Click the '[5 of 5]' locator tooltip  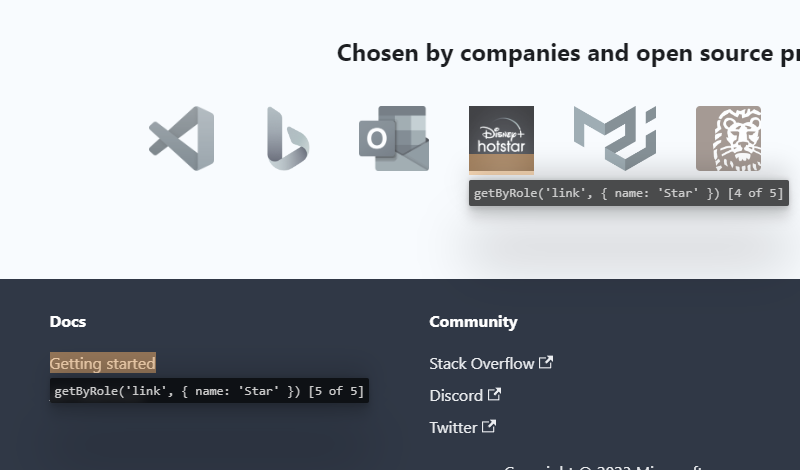[209, 391]
